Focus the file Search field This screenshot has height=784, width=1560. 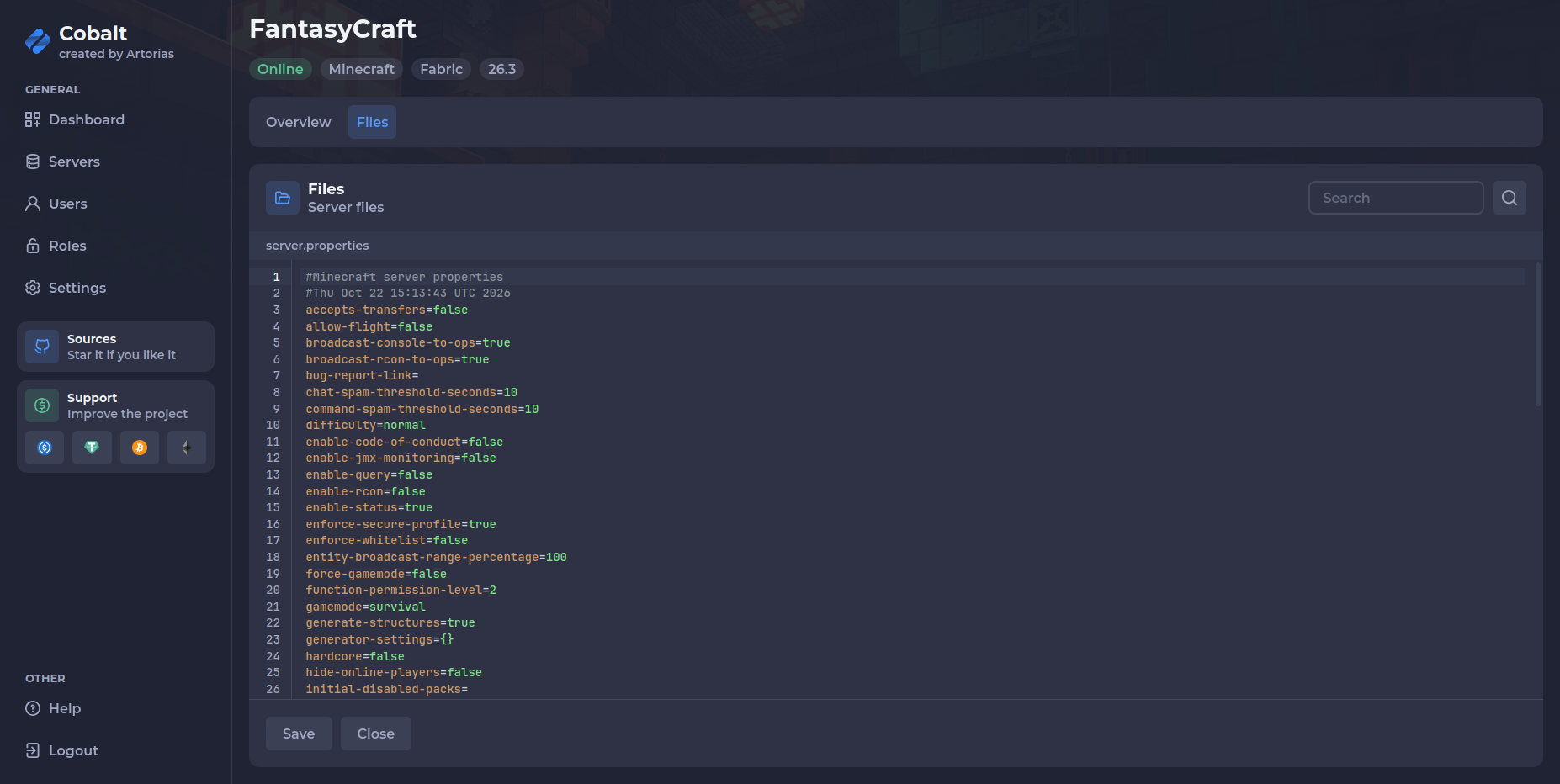pyautogui.click(x=1396, y=198)
